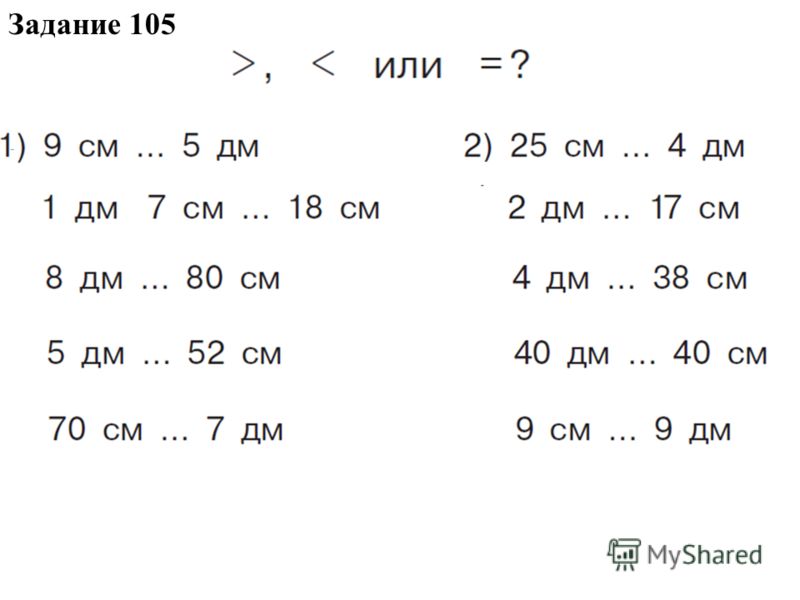Click the dots between 5 дм and 52 см
The height and width of the screenshot is (600, 800).
tap(156, 361)
